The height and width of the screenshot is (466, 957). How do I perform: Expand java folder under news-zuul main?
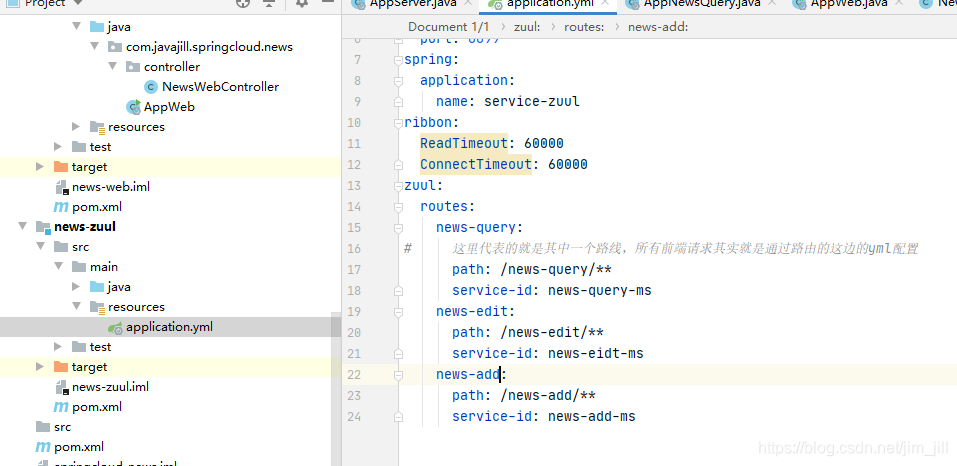click(76, 287)
